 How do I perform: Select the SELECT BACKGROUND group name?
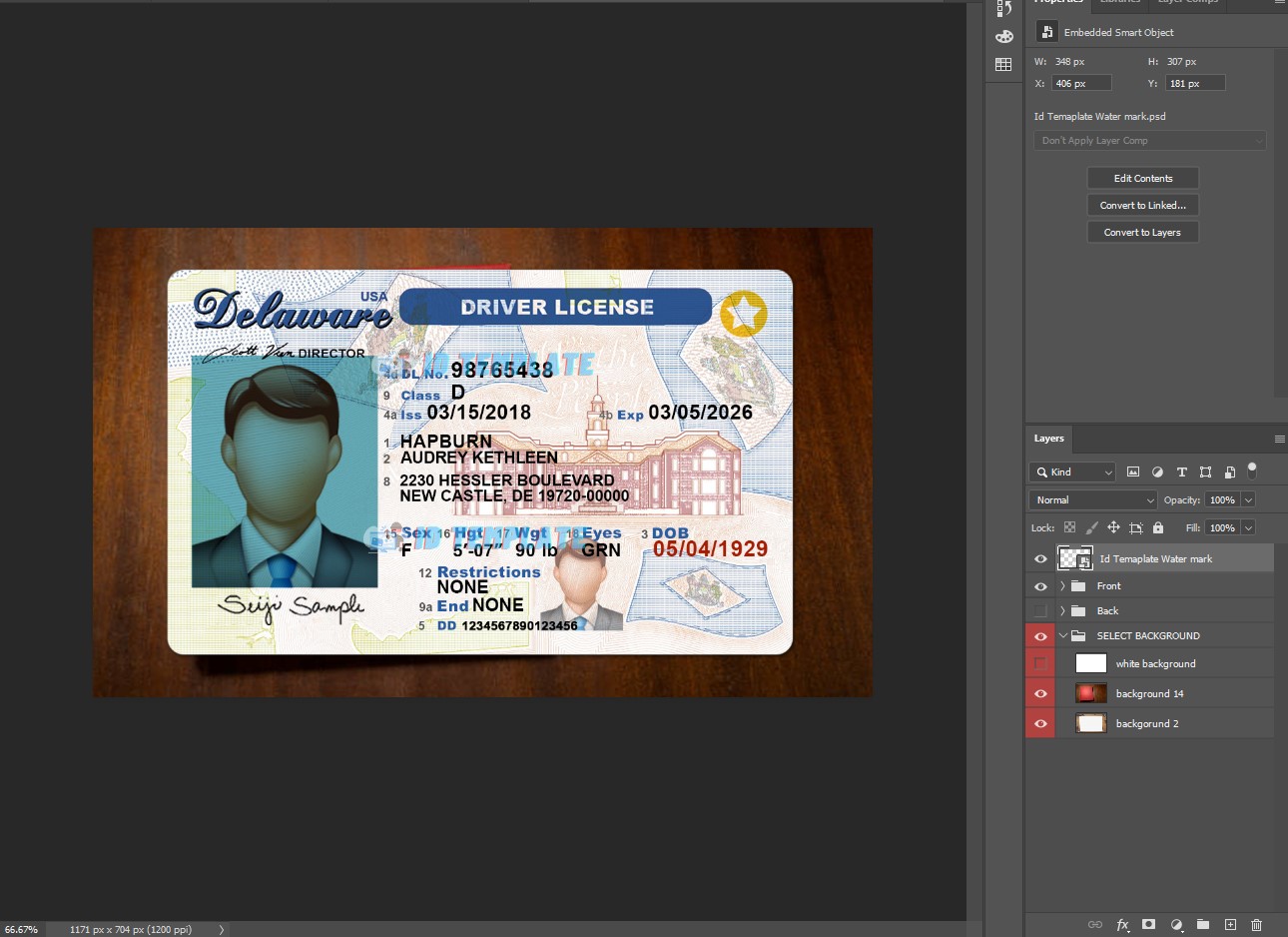click(x=1148, y=636)
